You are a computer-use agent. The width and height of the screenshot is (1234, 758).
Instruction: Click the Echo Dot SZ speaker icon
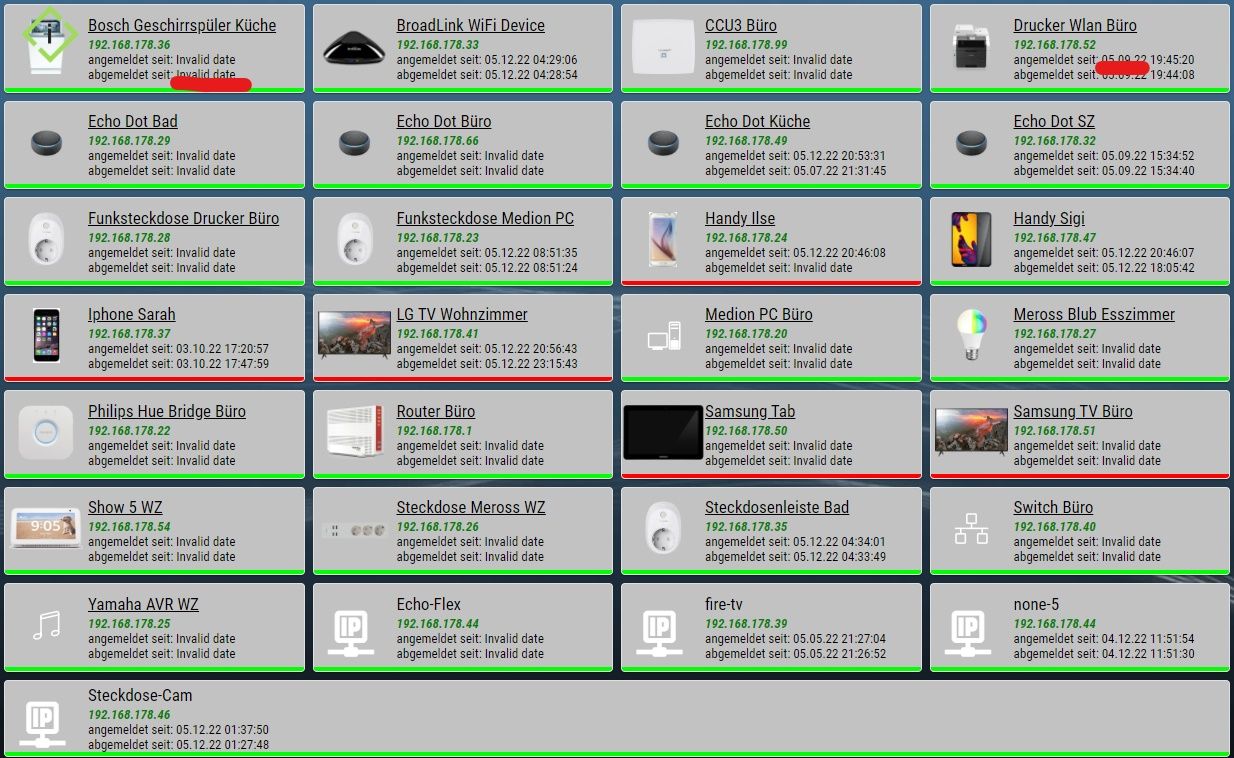click(x=972, y=143)
